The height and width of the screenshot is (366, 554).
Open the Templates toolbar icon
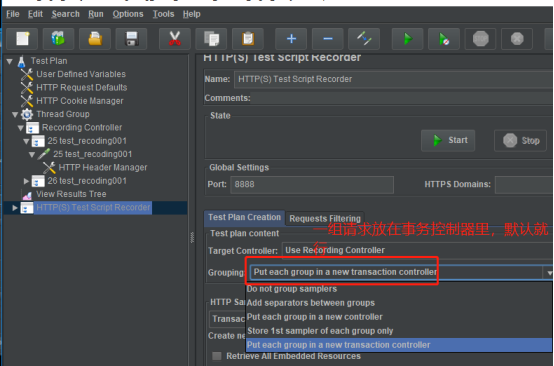click(59, 39)
